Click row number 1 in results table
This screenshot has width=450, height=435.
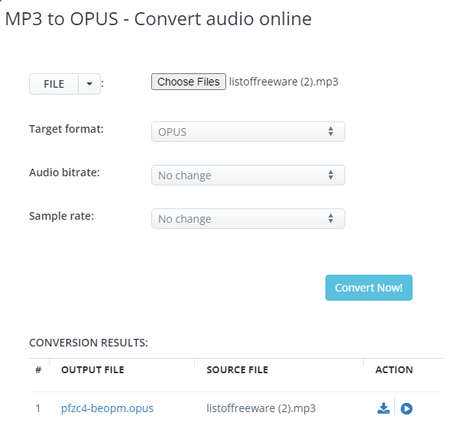click(x=38, y=408)
